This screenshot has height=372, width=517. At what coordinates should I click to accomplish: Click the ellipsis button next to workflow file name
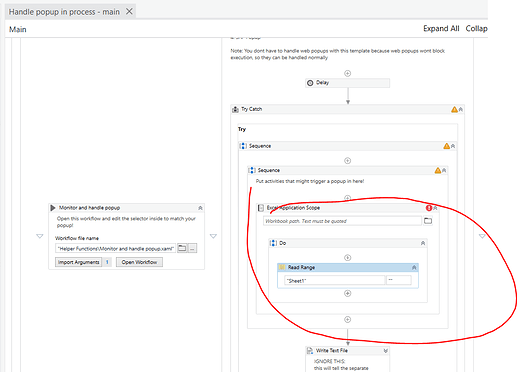192,248
